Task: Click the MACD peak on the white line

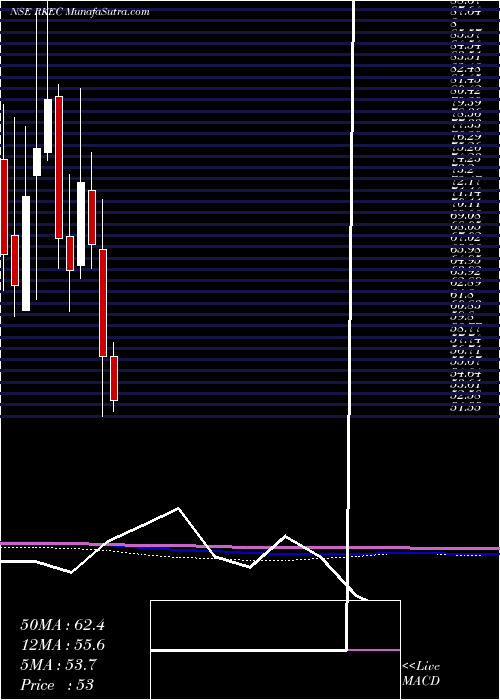Action: click(178, 508)
